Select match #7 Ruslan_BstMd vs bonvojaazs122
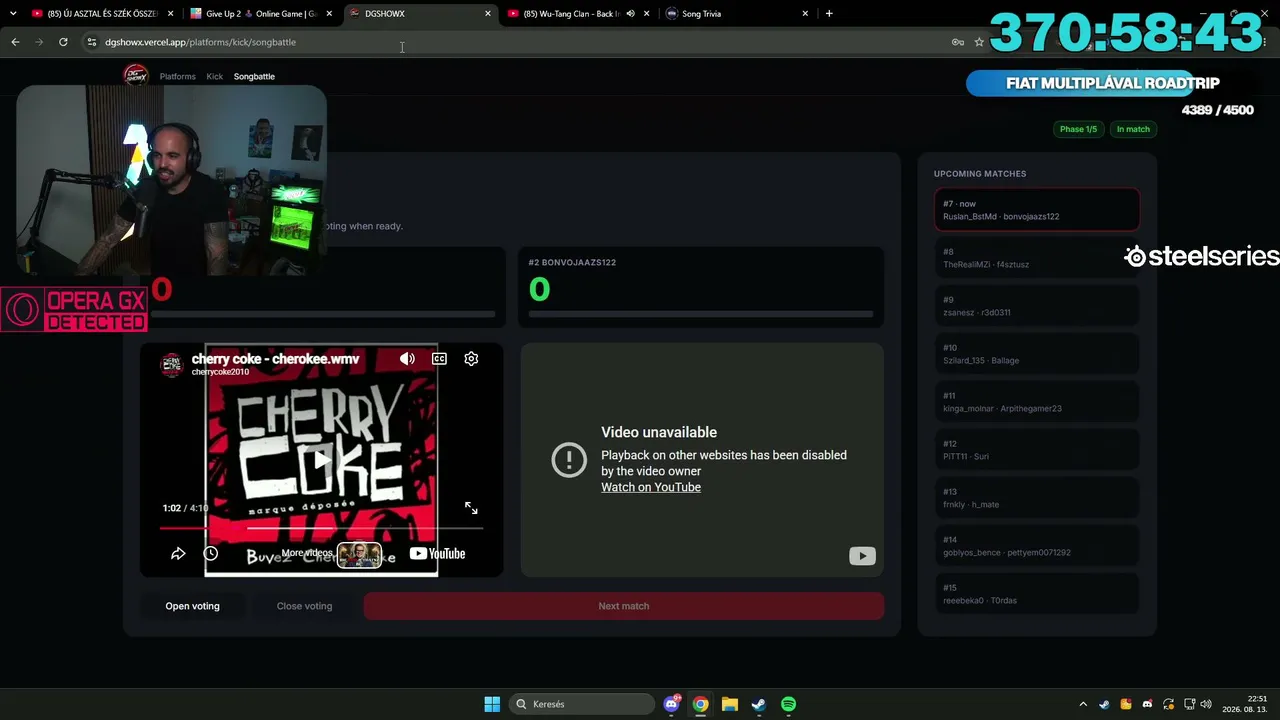Image resolution: width=1280 pixels, height=720 pixels. [x=1037, y=210]
